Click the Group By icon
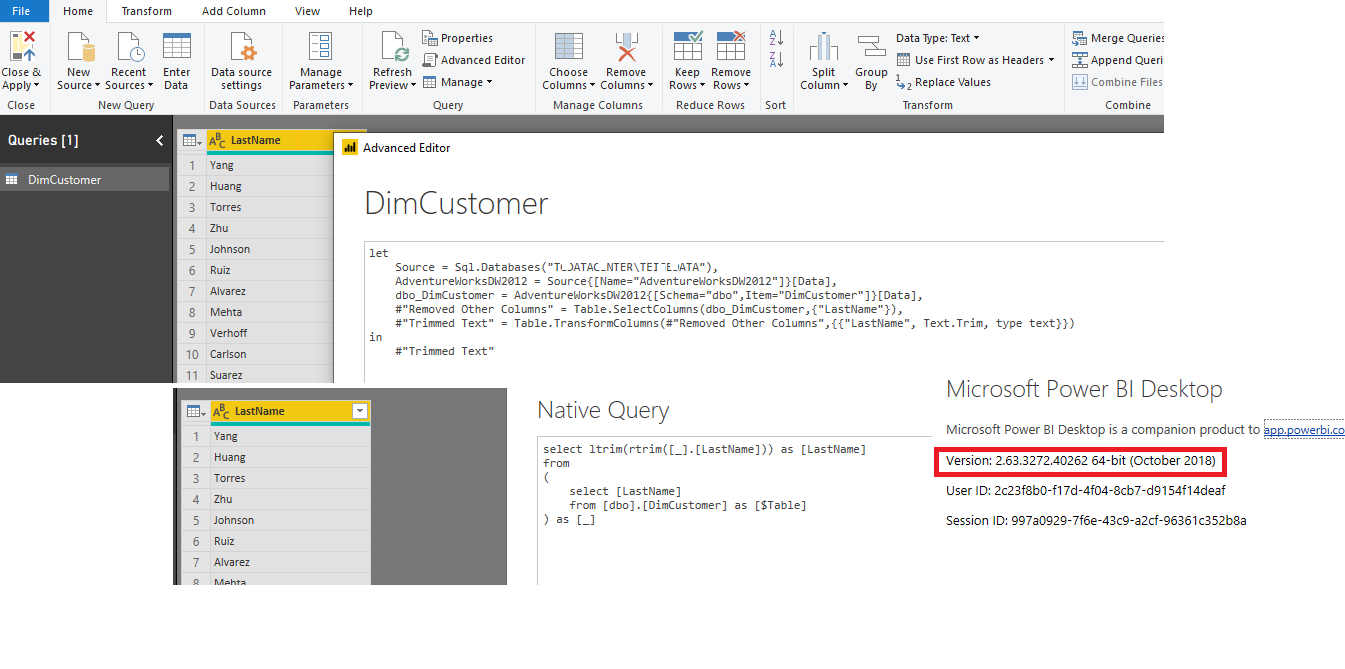 pos(871,47)
